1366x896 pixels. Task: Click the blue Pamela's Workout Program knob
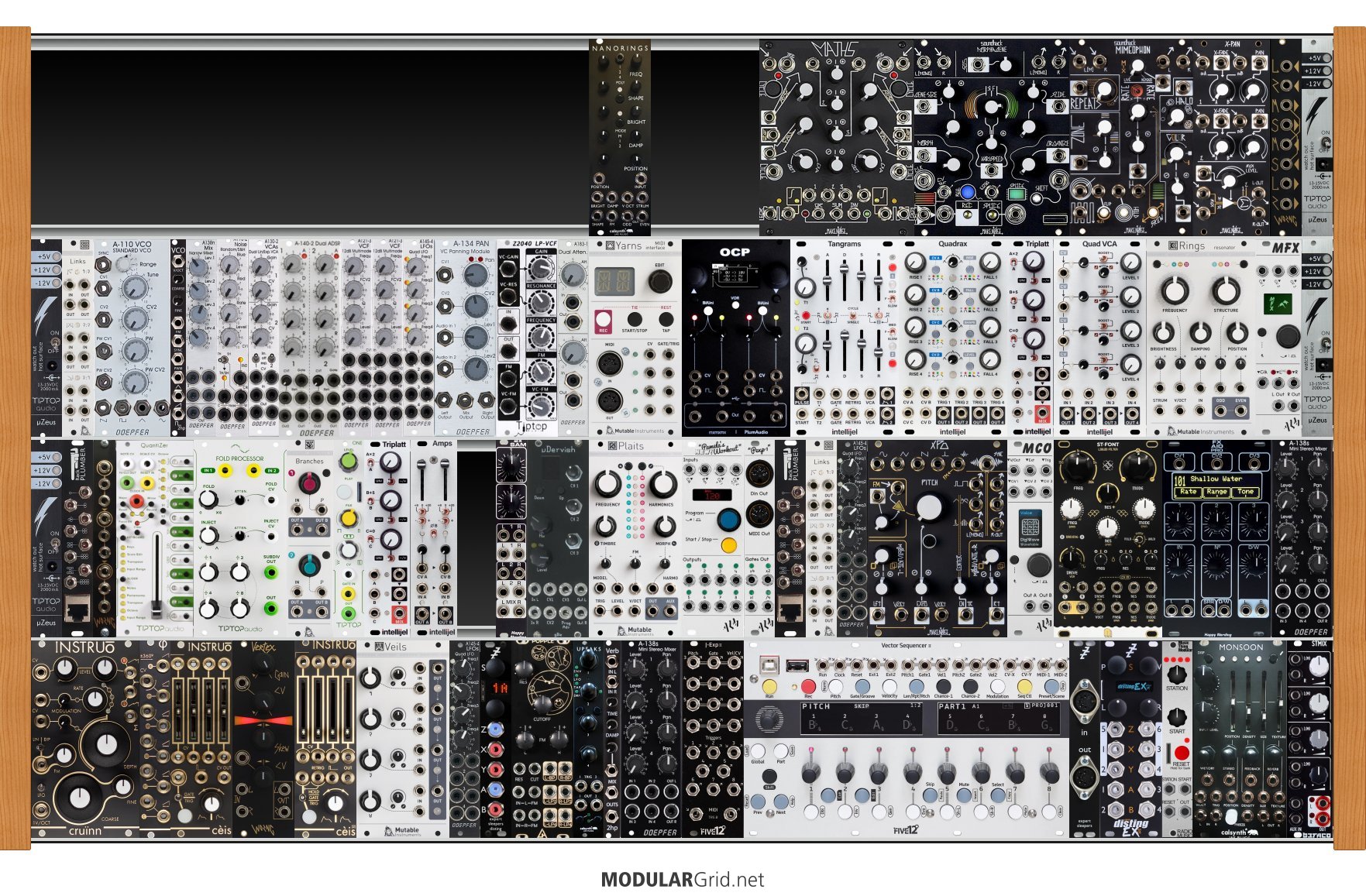point(728,519)
